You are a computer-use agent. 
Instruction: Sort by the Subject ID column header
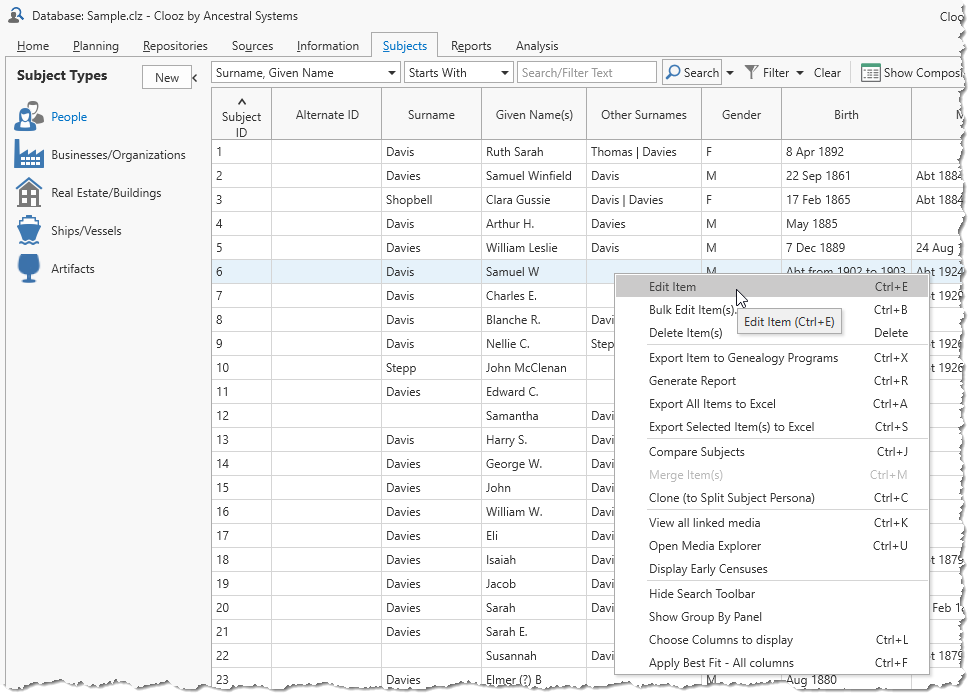pyautogui.click(x=241, y=116)
